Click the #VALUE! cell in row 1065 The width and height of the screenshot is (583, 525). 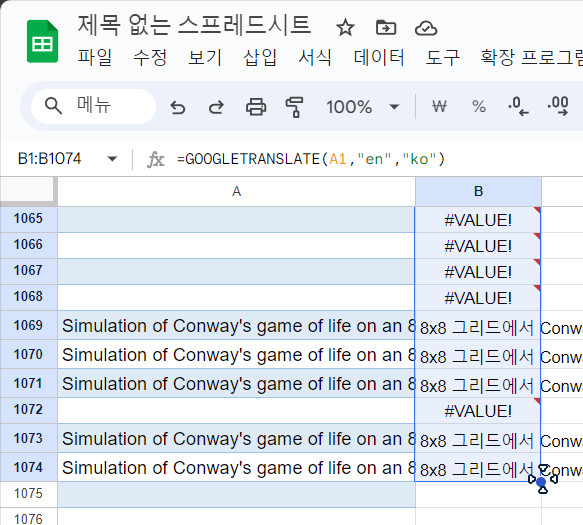point(478,220)
